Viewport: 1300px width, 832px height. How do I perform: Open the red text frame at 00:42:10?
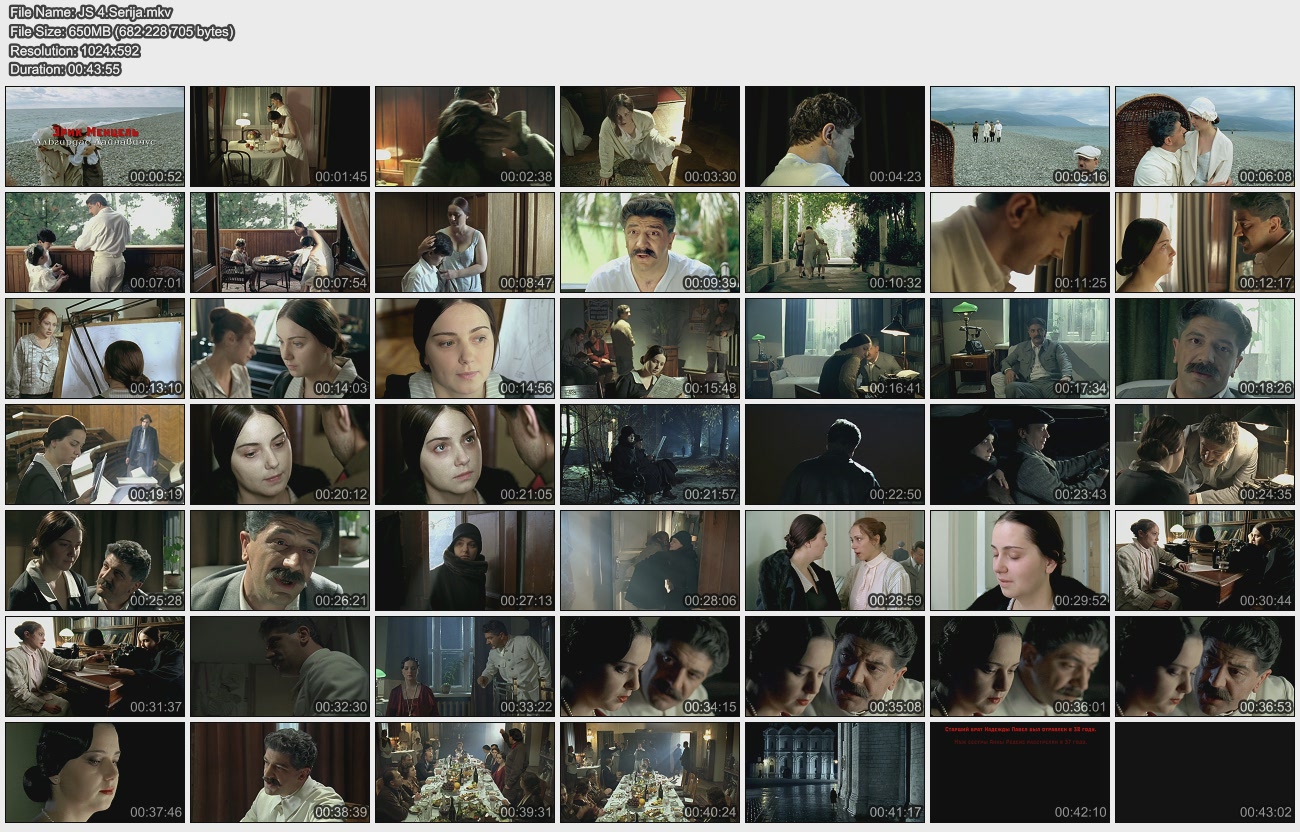1019,772
